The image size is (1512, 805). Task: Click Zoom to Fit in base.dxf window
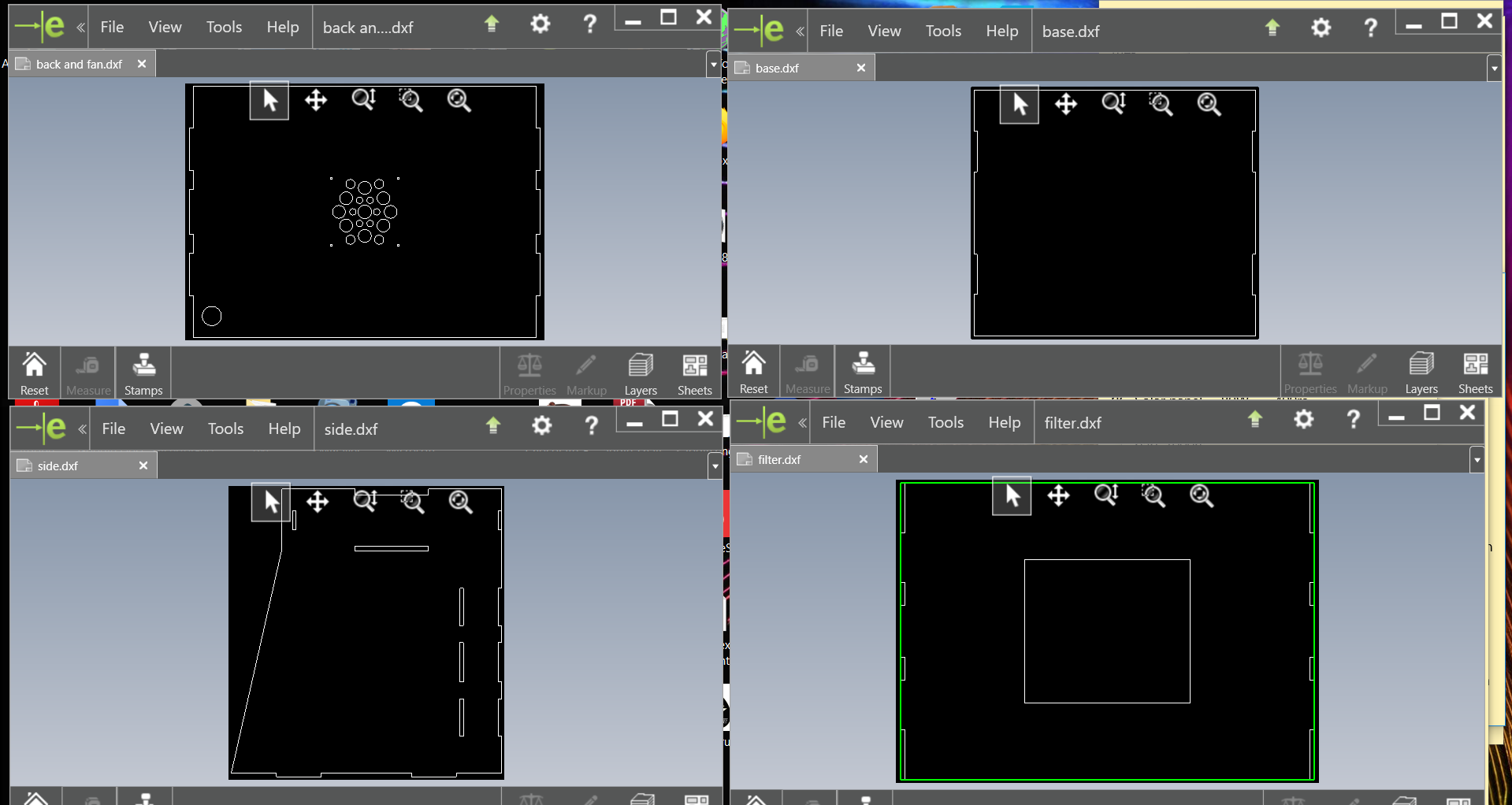1209,104
